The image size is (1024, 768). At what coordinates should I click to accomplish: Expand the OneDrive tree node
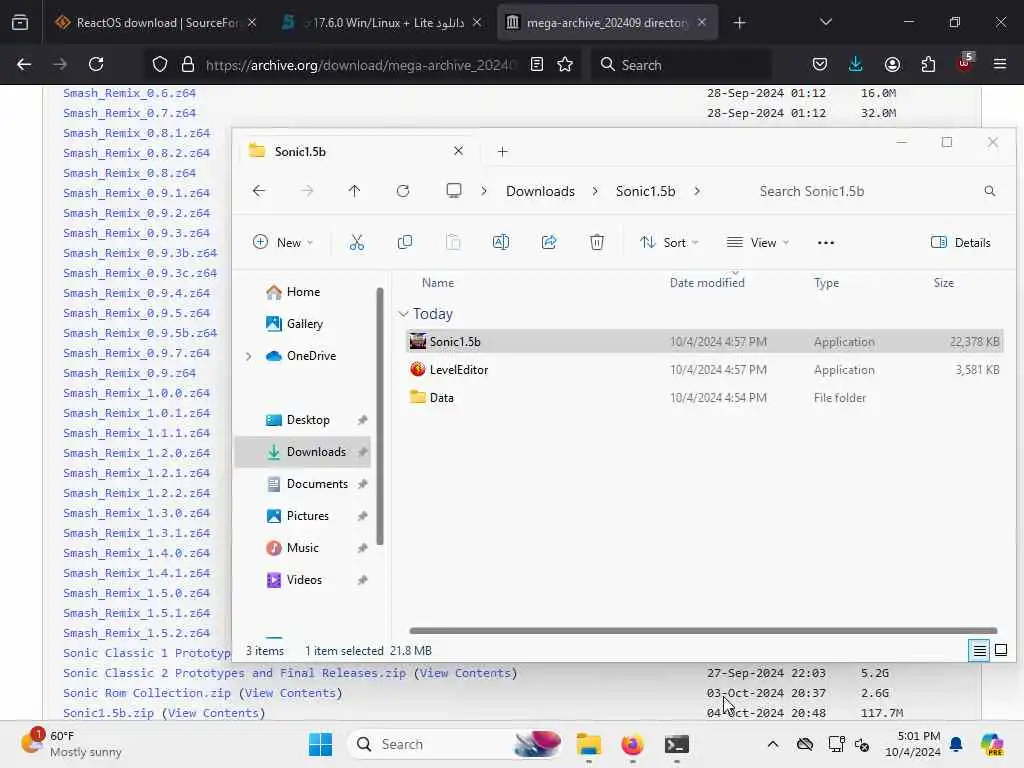coord(248,356)
